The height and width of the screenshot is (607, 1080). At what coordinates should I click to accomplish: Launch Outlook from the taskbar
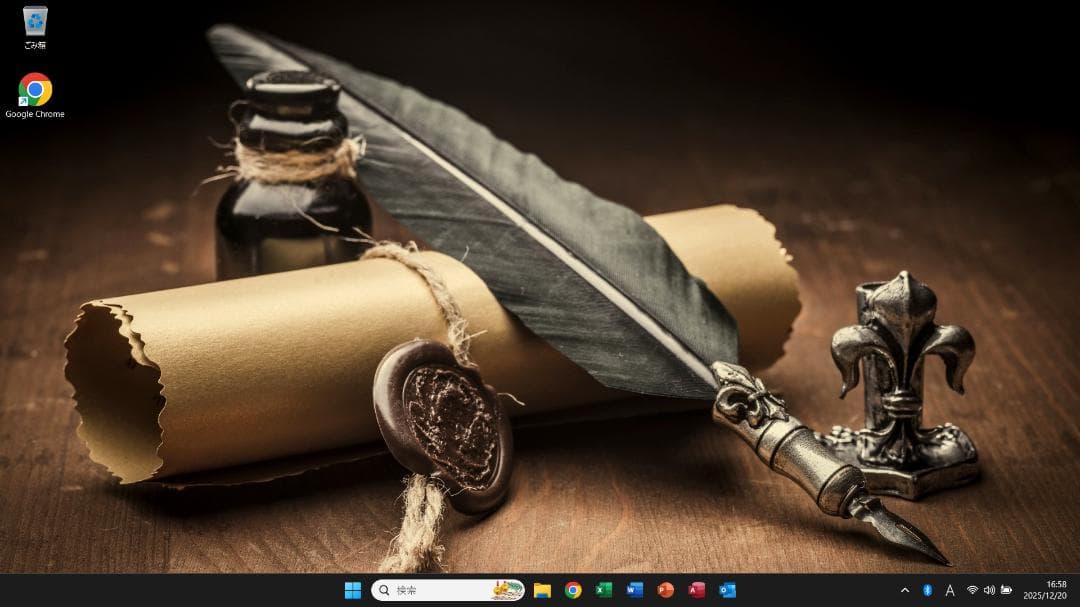point(726,590)
